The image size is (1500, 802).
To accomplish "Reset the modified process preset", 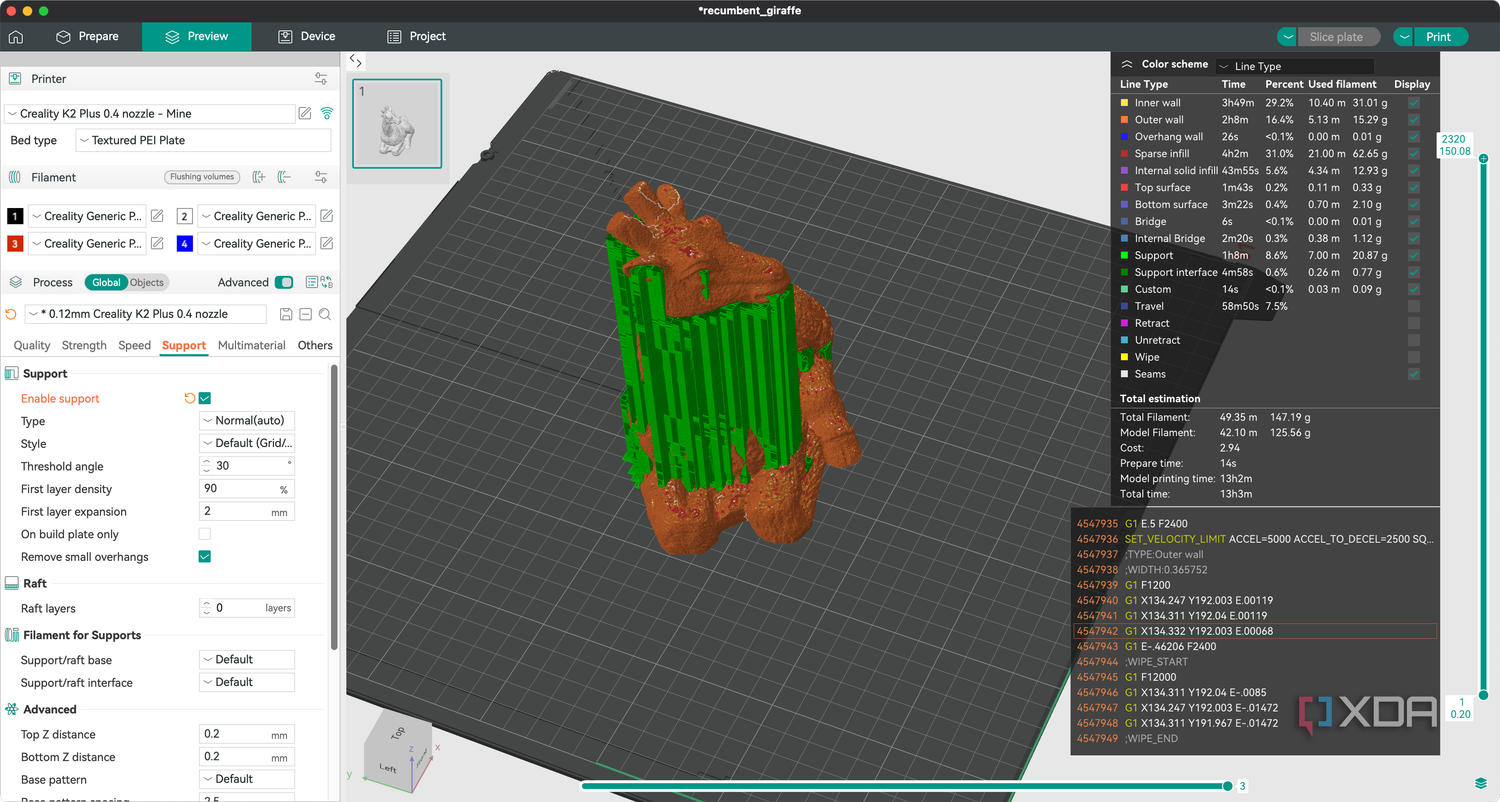I will point(11,314).
